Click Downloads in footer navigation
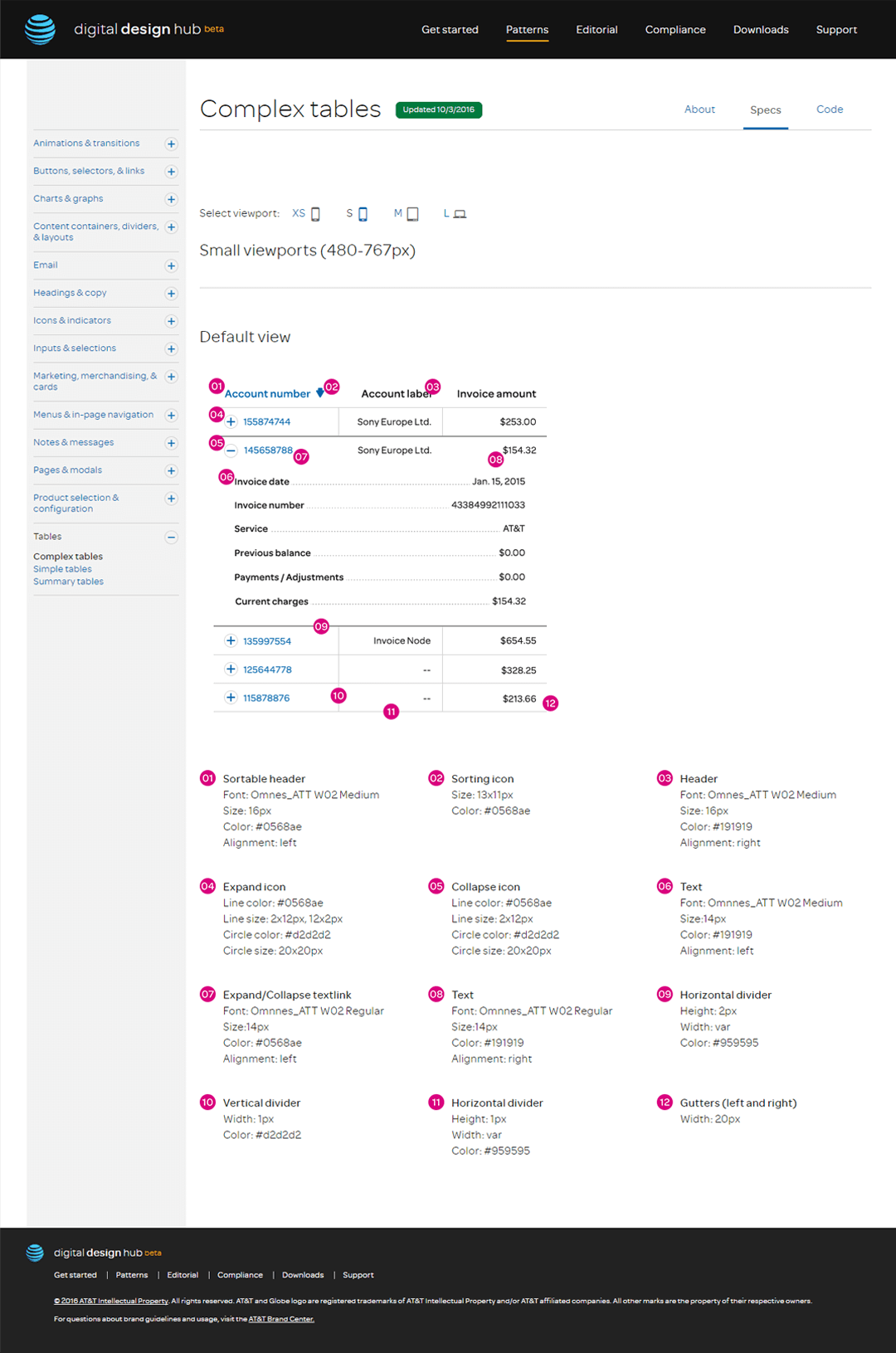 303,1275
